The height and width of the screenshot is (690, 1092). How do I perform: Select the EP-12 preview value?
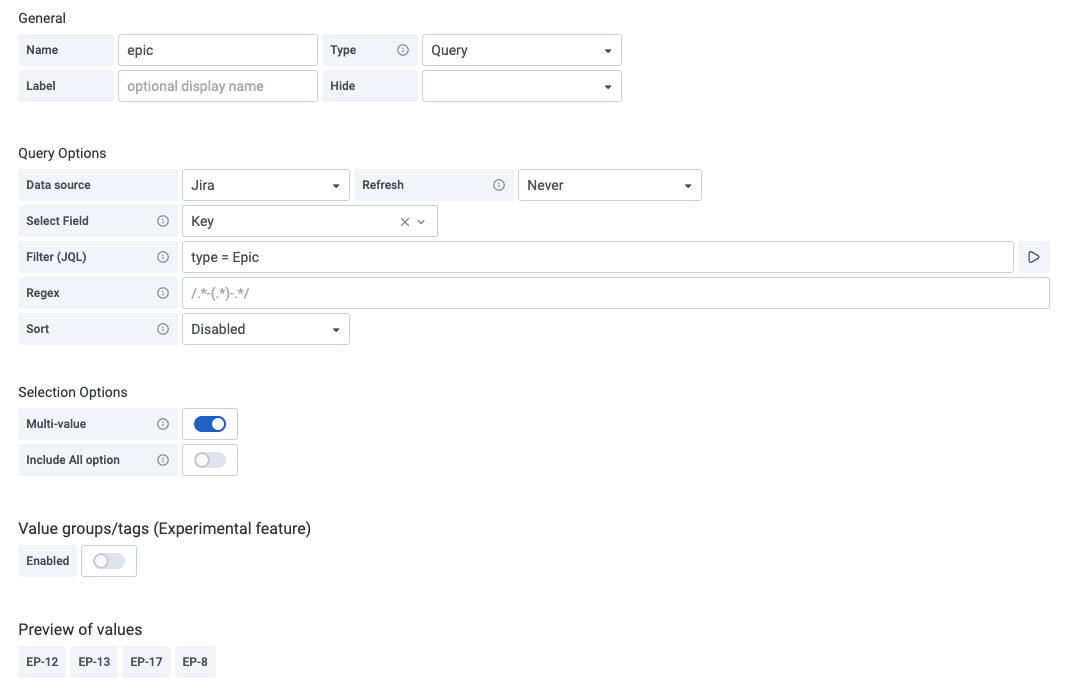[41, 661]
